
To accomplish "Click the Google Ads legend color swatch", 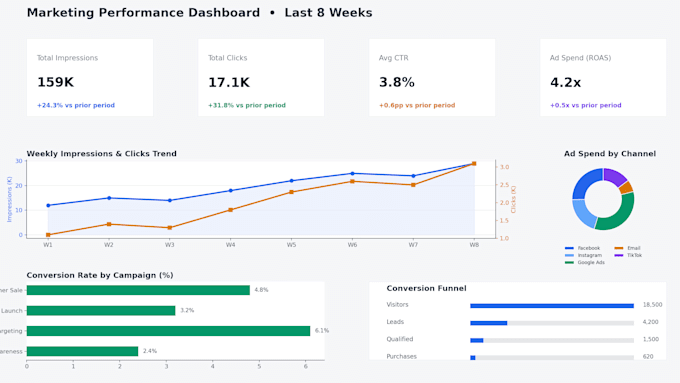I will [x=569, y=262].
